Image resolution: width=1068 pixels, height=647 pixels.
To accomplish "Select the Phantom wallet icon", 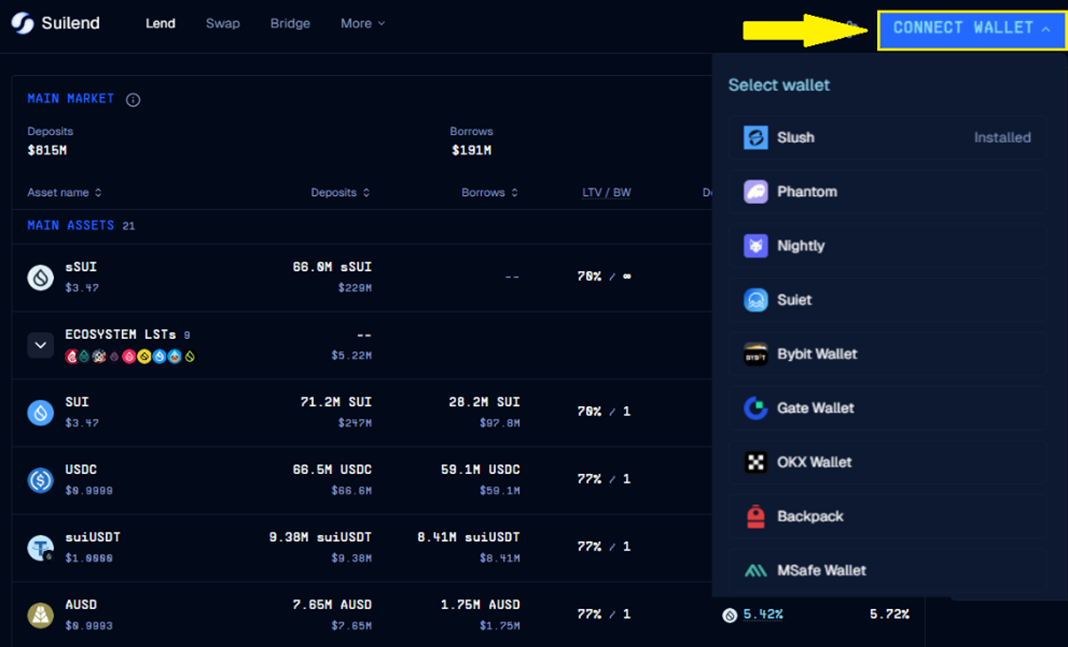I will tap(756, 192).
